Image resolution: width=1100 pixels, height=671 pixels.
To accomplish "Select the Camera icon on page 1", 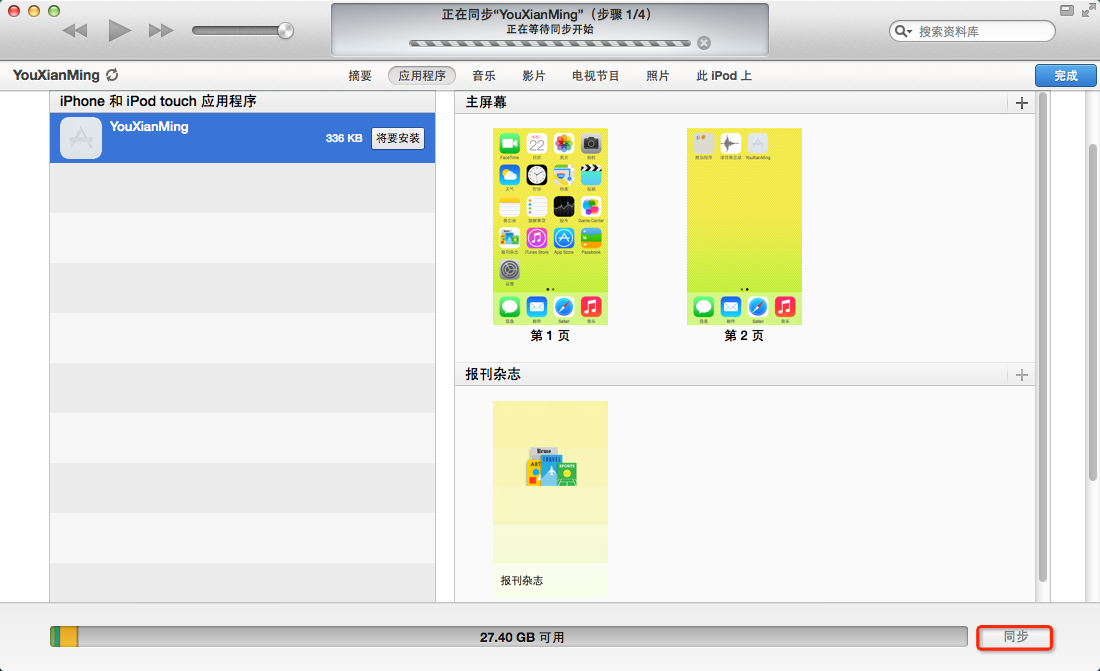I will tap(591, 144).
